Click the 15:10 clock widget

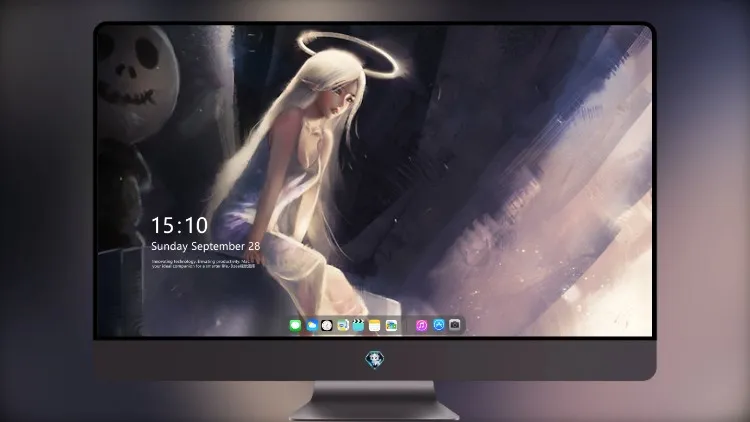click(179, 225)
